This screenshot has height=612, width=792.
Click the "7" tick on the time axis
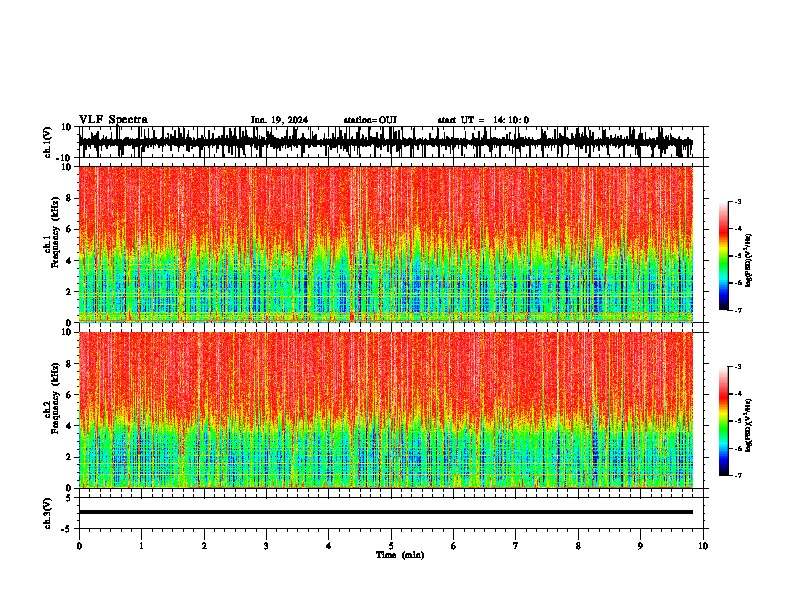(x=516, y=546)
